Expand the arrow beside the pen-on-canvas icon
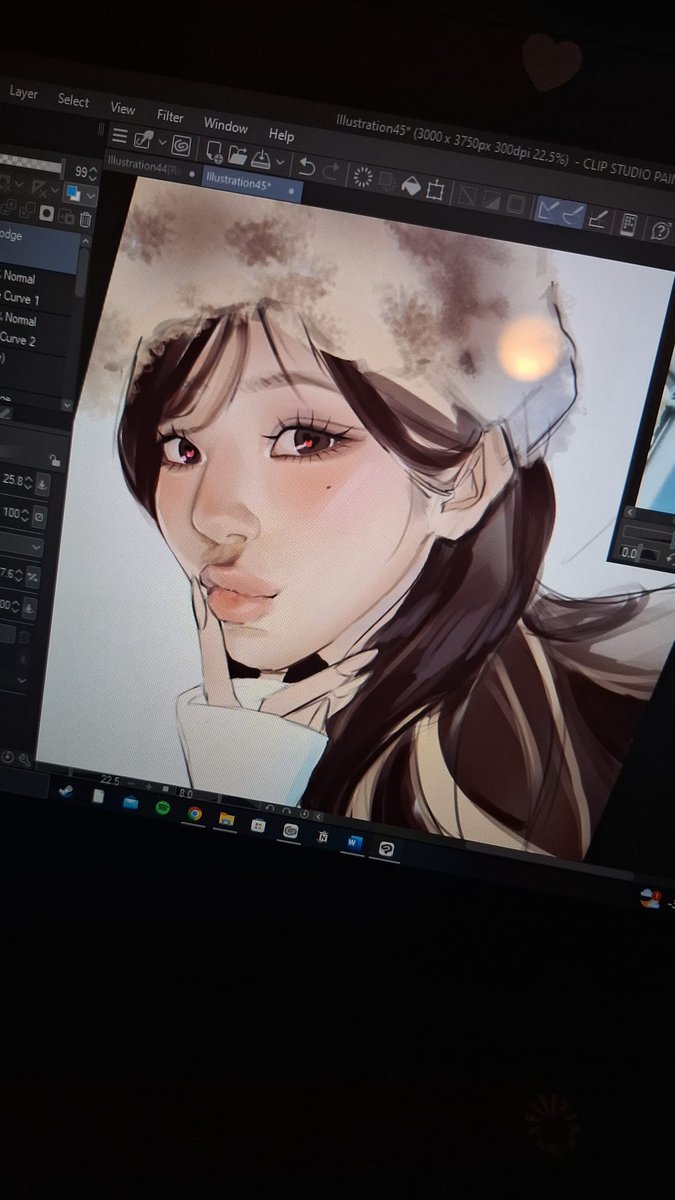675x1200 pixels. click(x=162, y=142)
